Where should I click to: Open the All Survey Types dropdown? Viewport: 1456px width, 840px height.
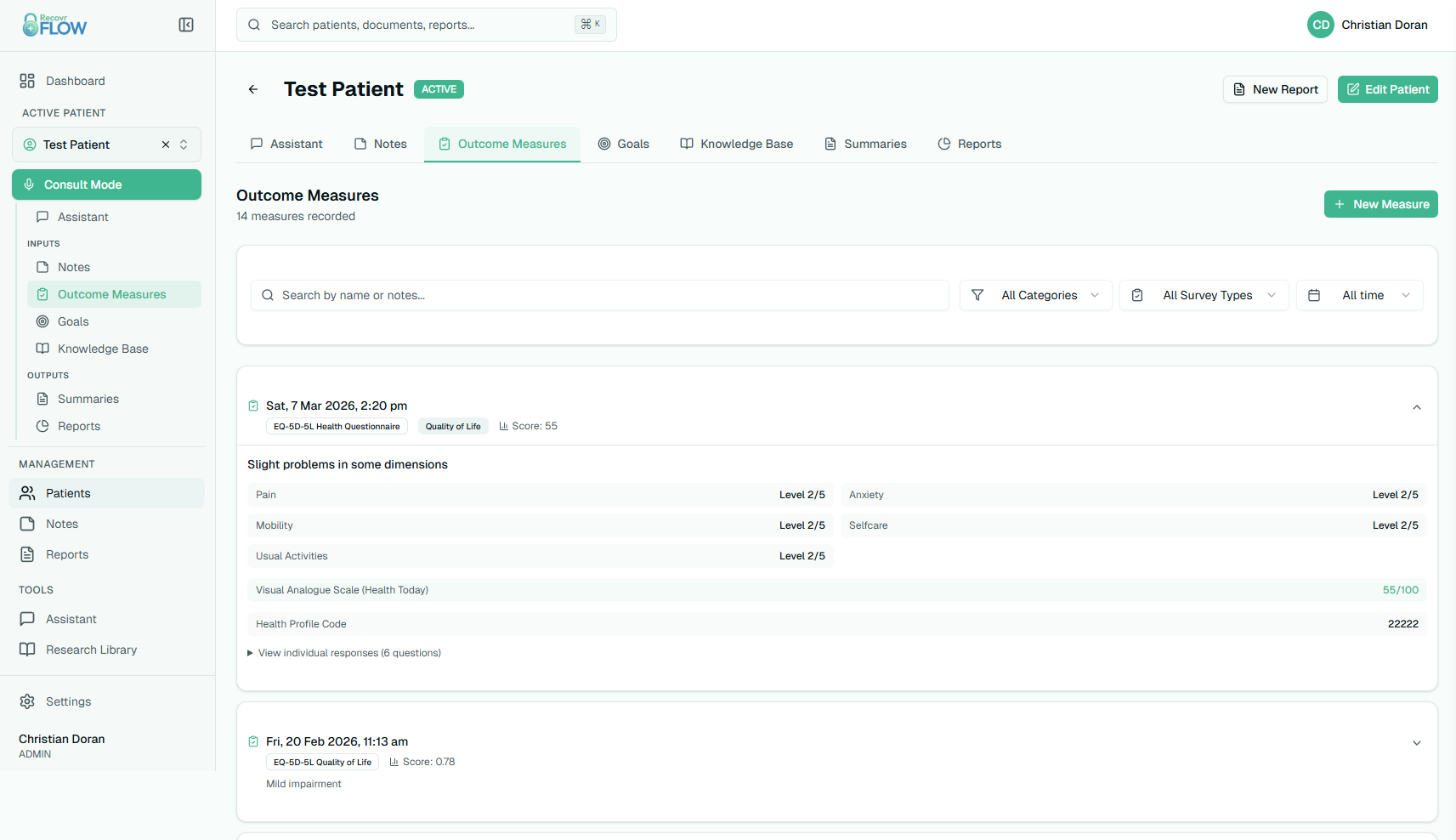tap(1204, 295)
